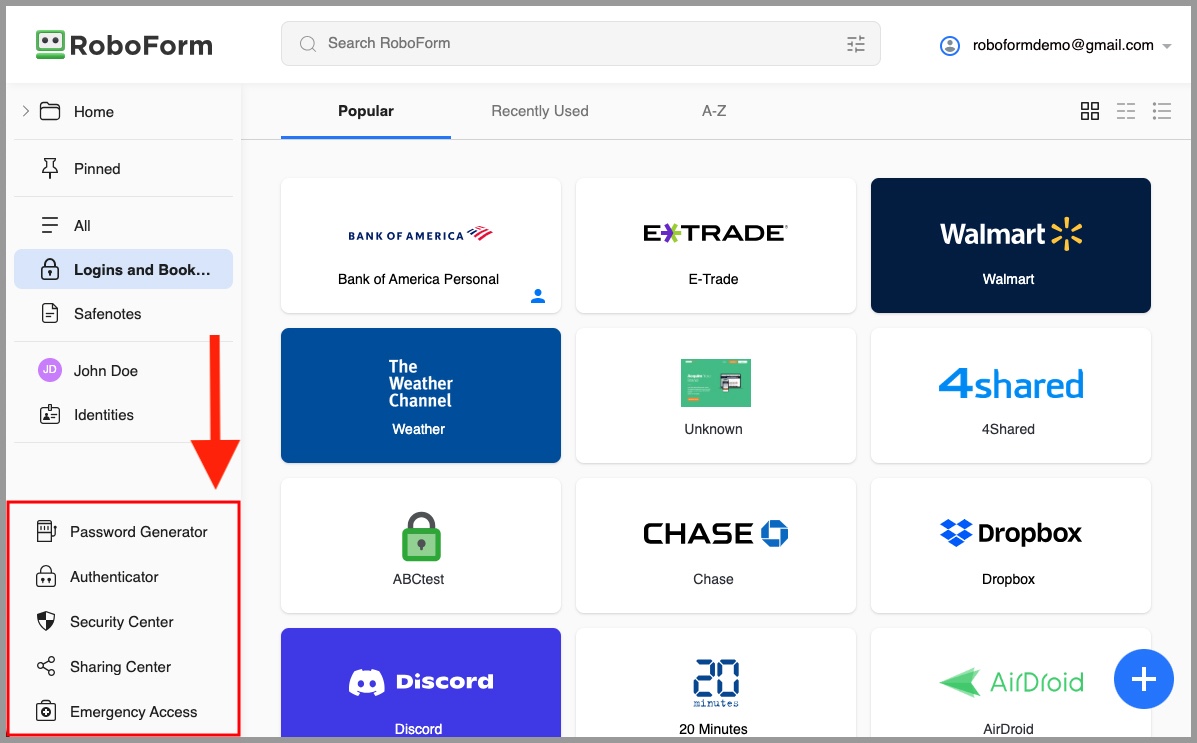
Task: Switch to compact list view
Action: (1126, 111)
